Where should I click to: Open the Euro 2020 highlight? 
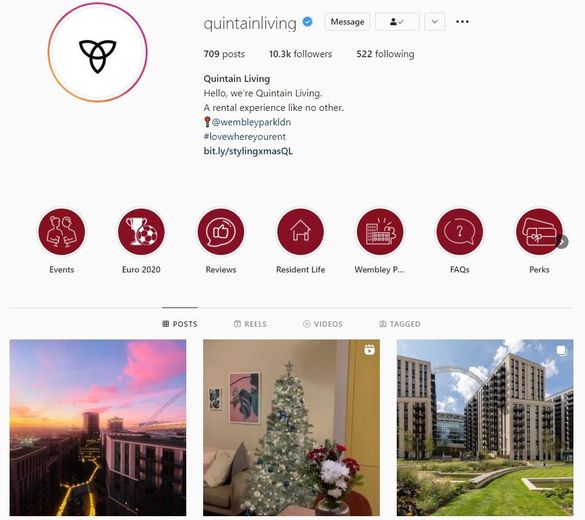point(141,232)
